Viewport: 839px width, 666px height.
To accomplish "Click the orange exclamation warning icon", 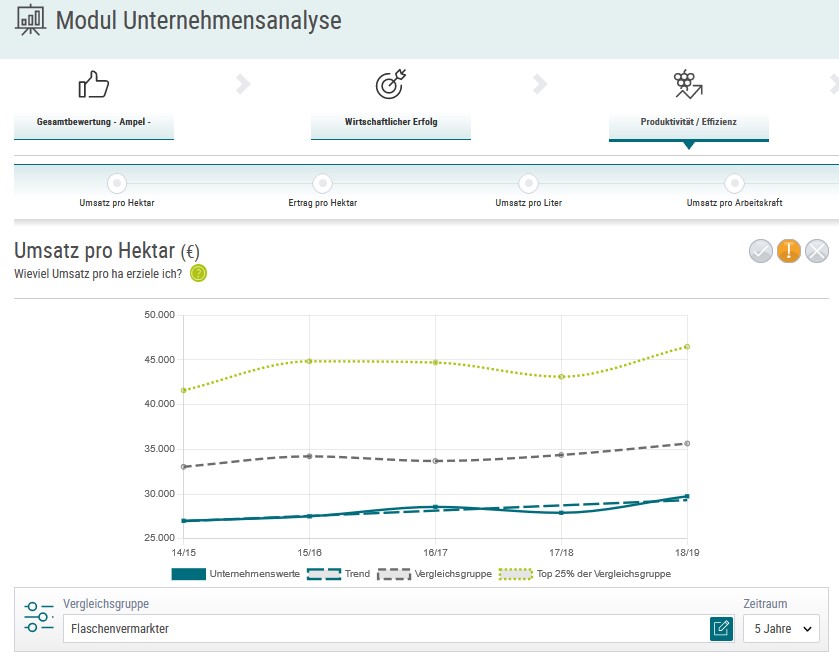I will click(789, 251).
